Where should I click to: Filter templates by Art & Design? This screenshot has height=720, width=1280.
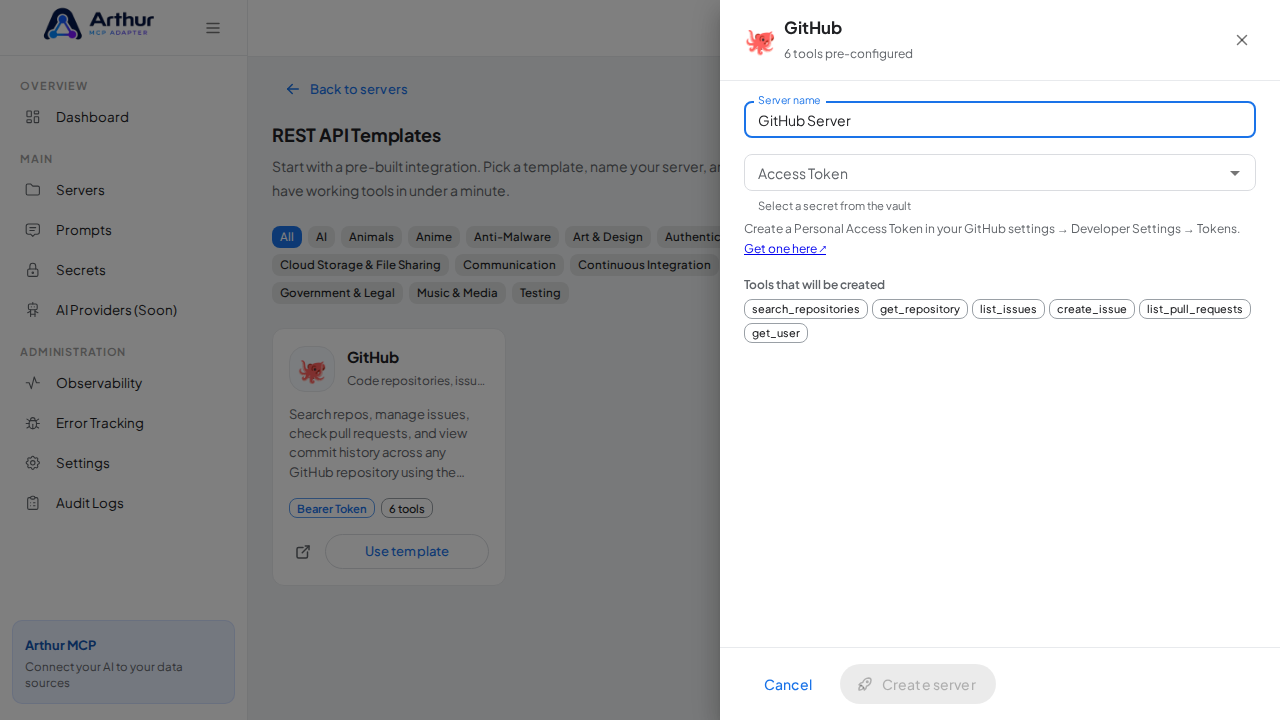pos(608,237)
